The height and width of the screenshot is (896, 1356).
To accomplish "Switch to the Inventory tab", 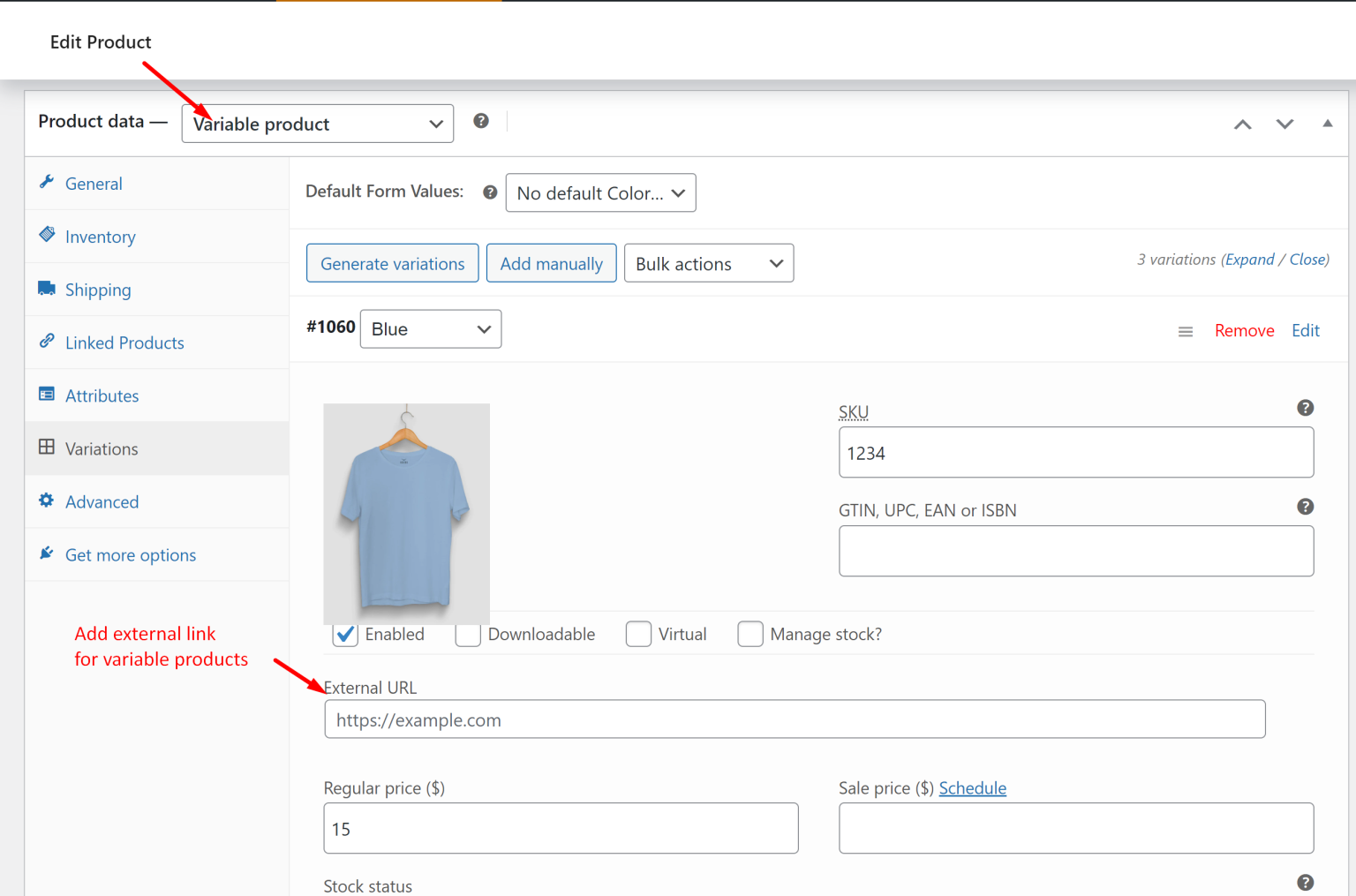I will [100, 236].
